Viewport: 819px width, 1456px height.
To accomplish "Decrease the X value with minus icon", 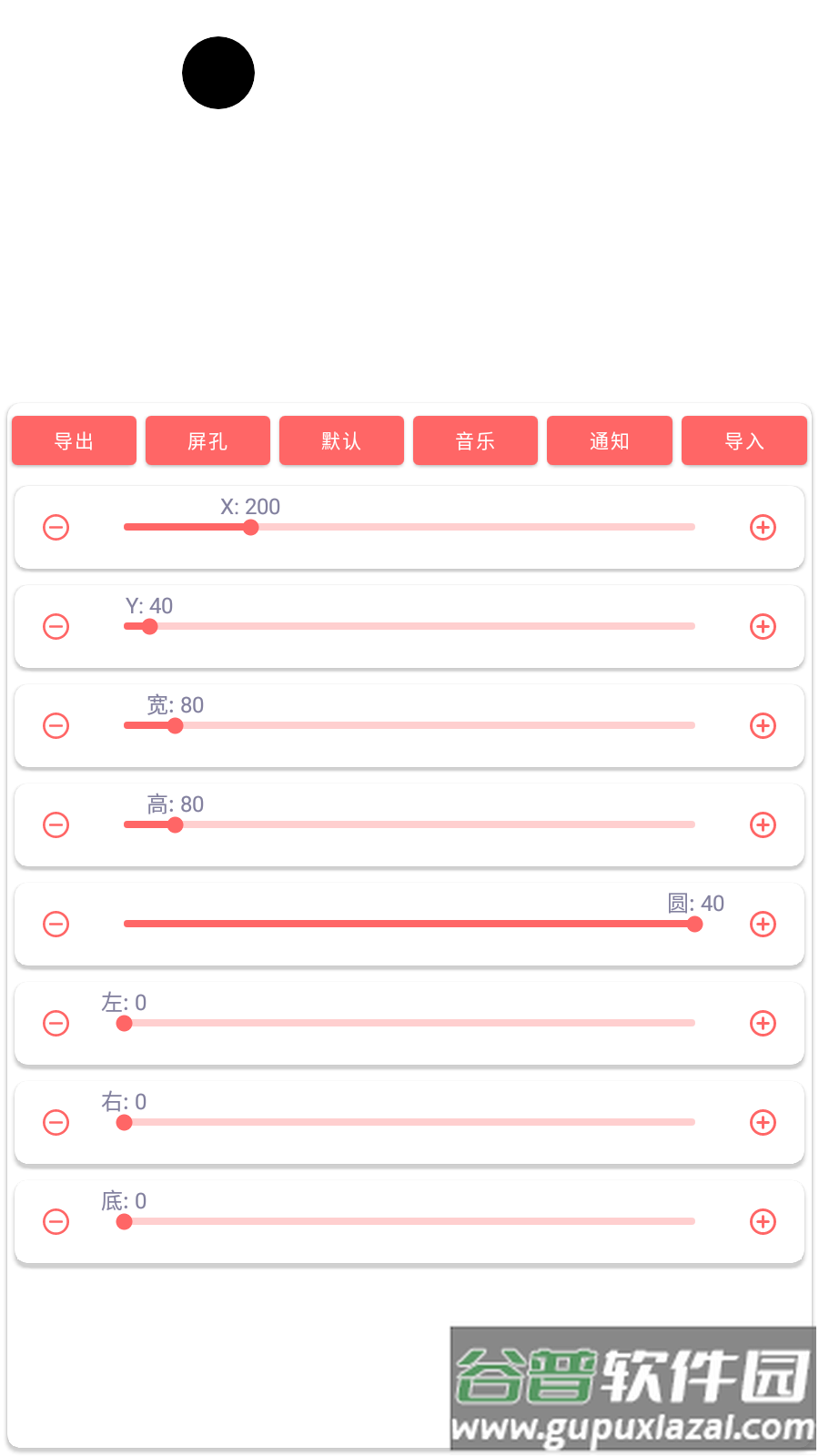I will coord(56,528).
